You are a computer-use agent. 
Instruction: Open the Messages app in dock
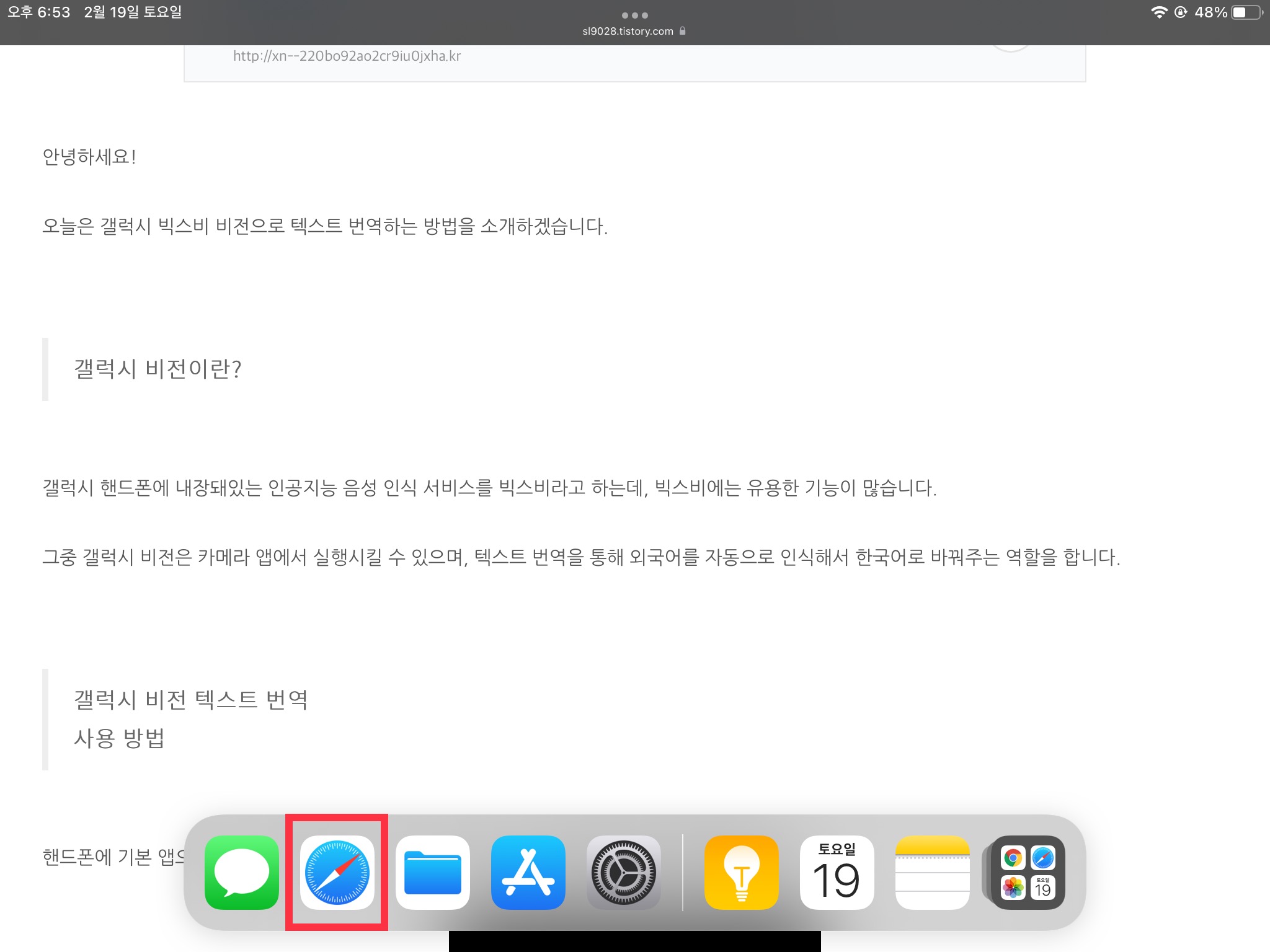click(x=241, y=872)
